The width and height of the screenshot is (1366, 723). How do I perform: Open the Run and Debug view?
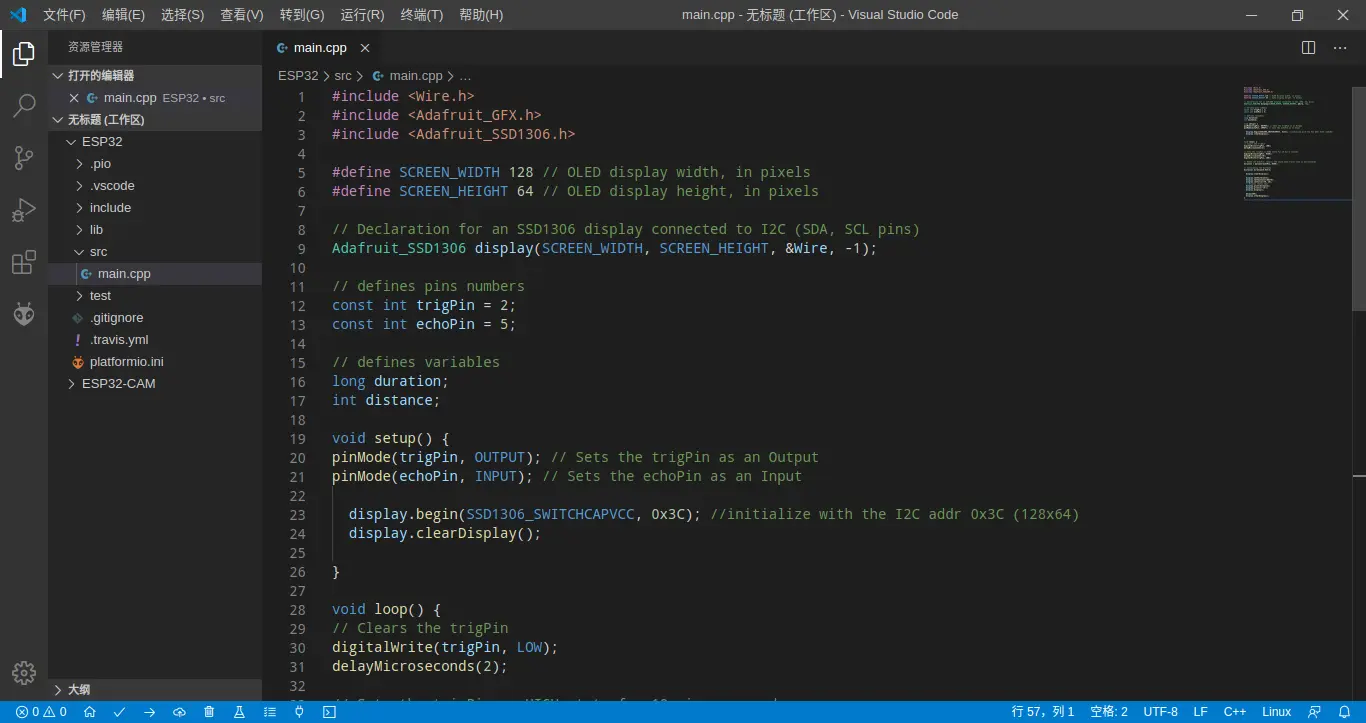click(x=24, y=210)
